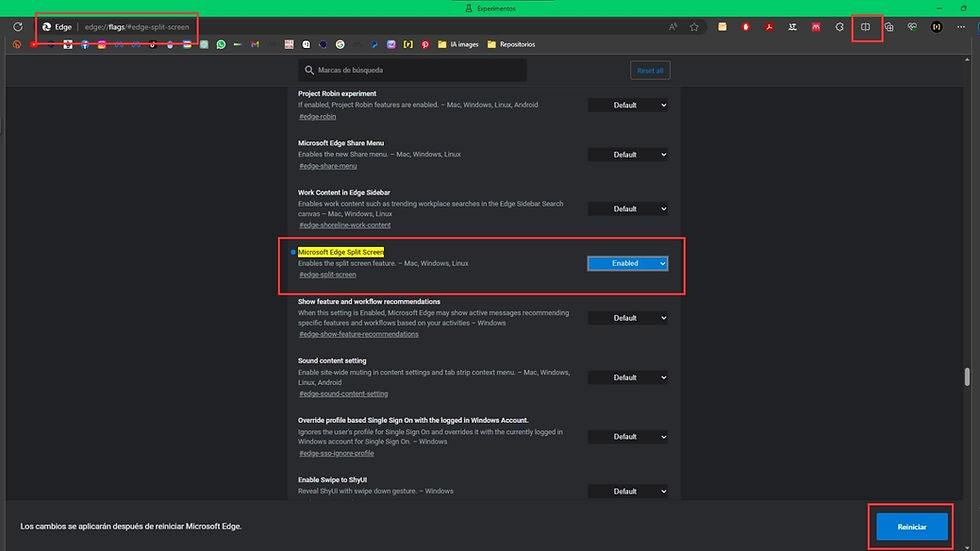
Task: Open the Split Screen Enabled dropdown
Action: tap(628, 263)
